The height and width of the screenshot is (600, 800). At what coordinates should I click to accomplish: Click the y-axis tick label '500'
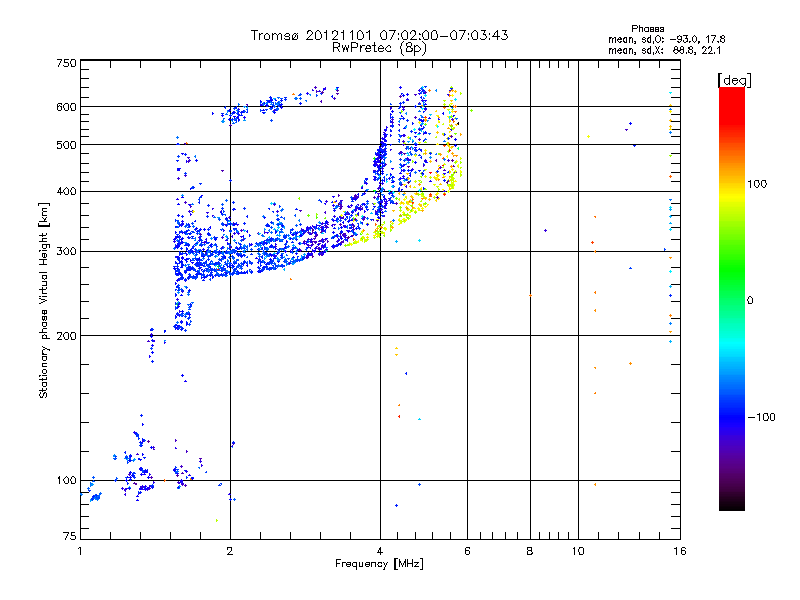click(x=66, y=145)
